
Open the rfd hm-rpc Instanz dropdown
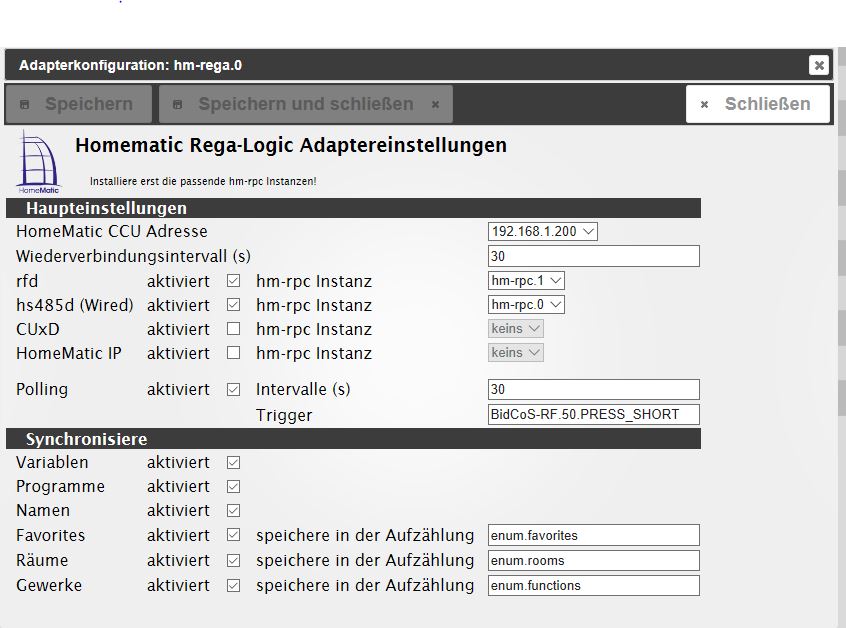tap(526, 281)
